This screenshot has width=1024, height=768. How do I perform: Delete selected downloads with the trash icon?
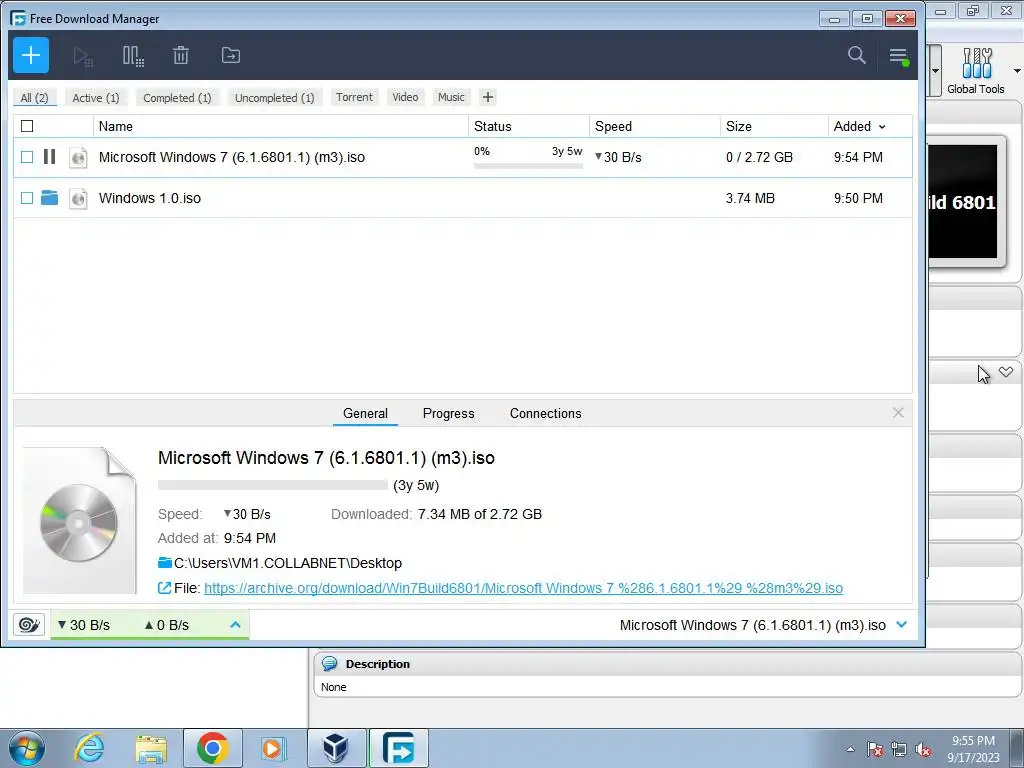point(181,56)
